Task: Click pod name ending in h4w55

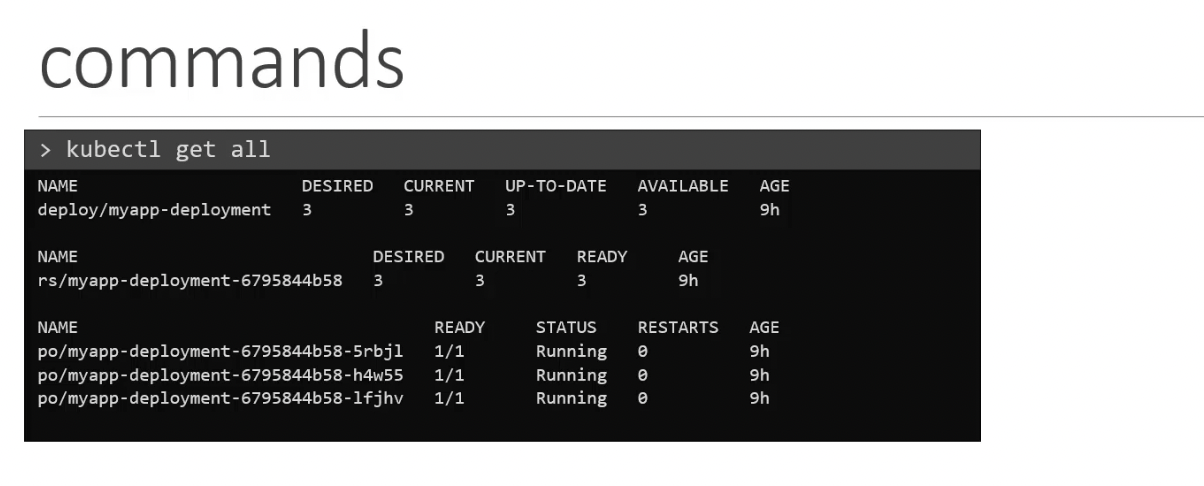Action: 220,375
